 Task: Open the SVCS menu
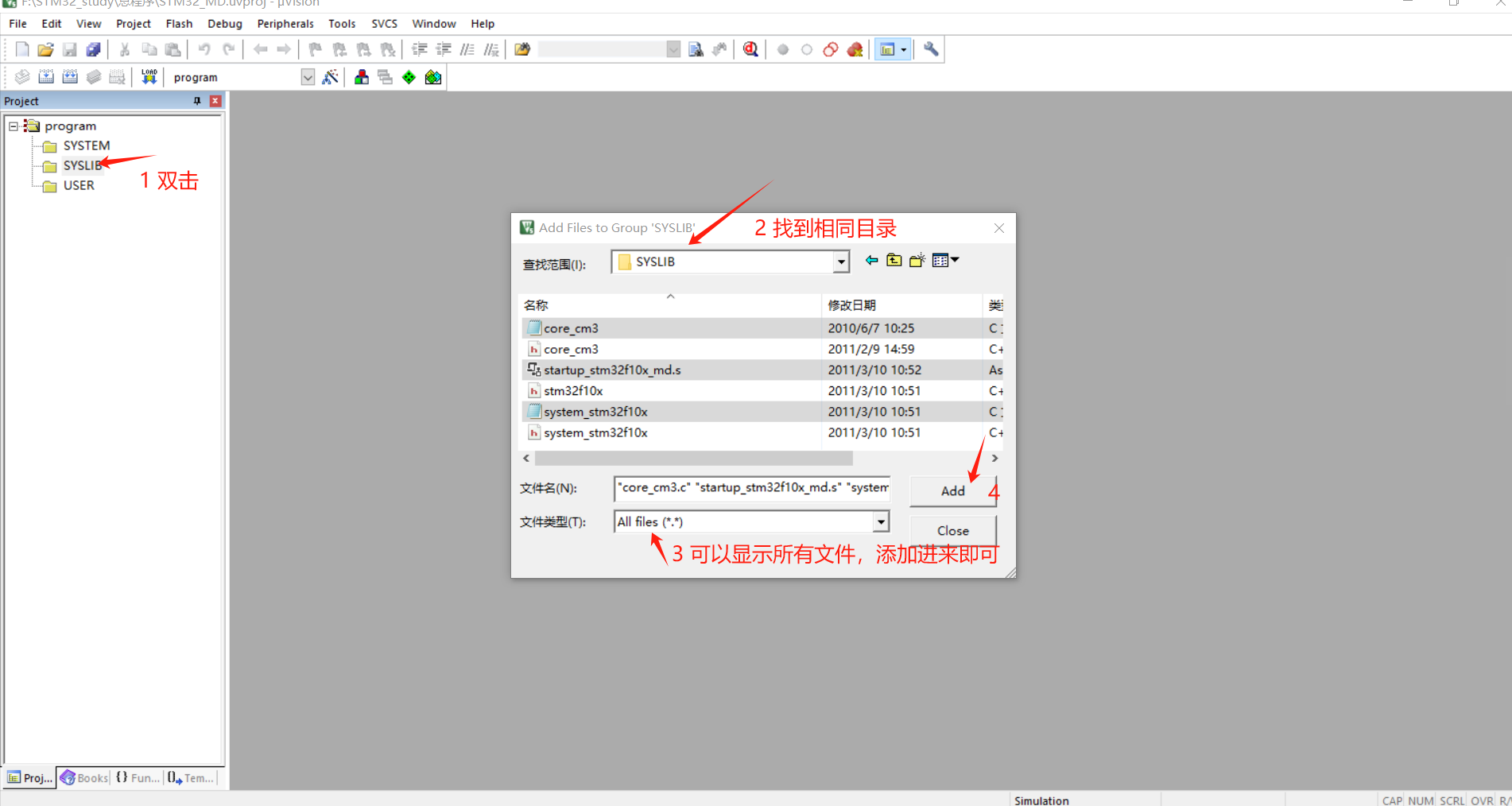[385, 24]
